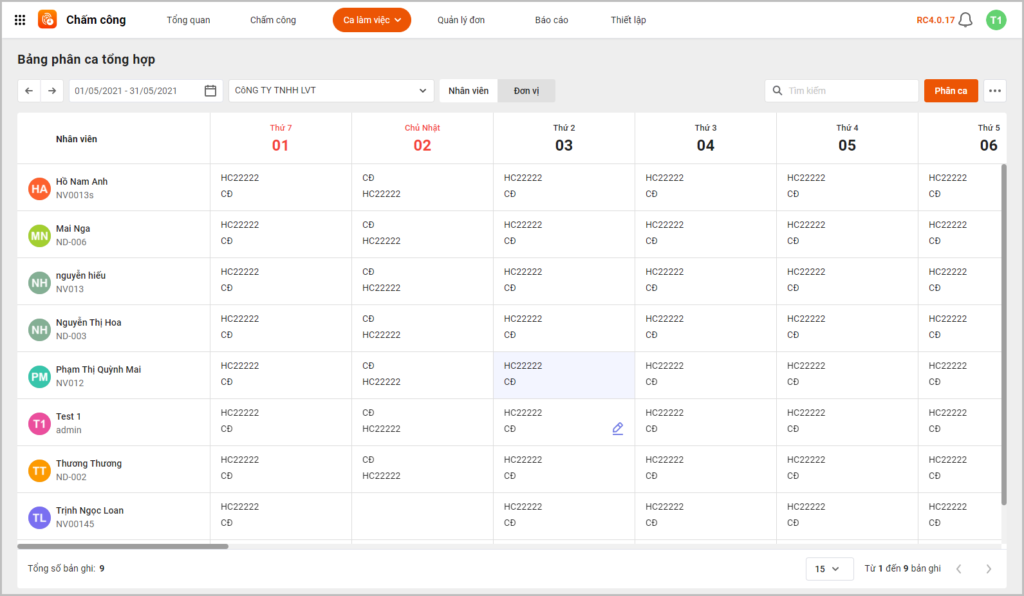Switch view to Nhân viên

(468, 91)
